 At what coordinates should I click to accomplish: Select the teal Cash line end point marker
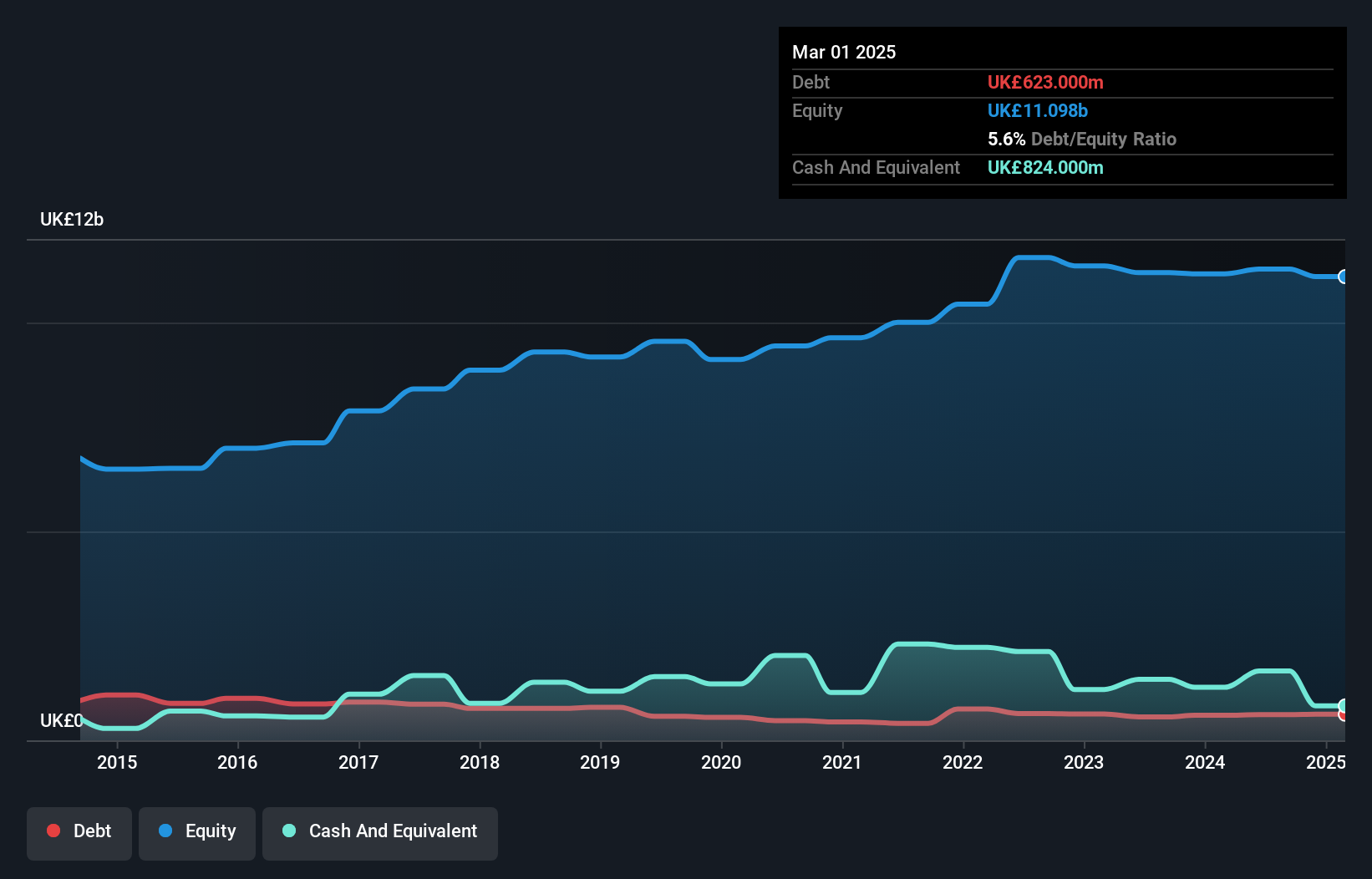(x=1344, y=705)
